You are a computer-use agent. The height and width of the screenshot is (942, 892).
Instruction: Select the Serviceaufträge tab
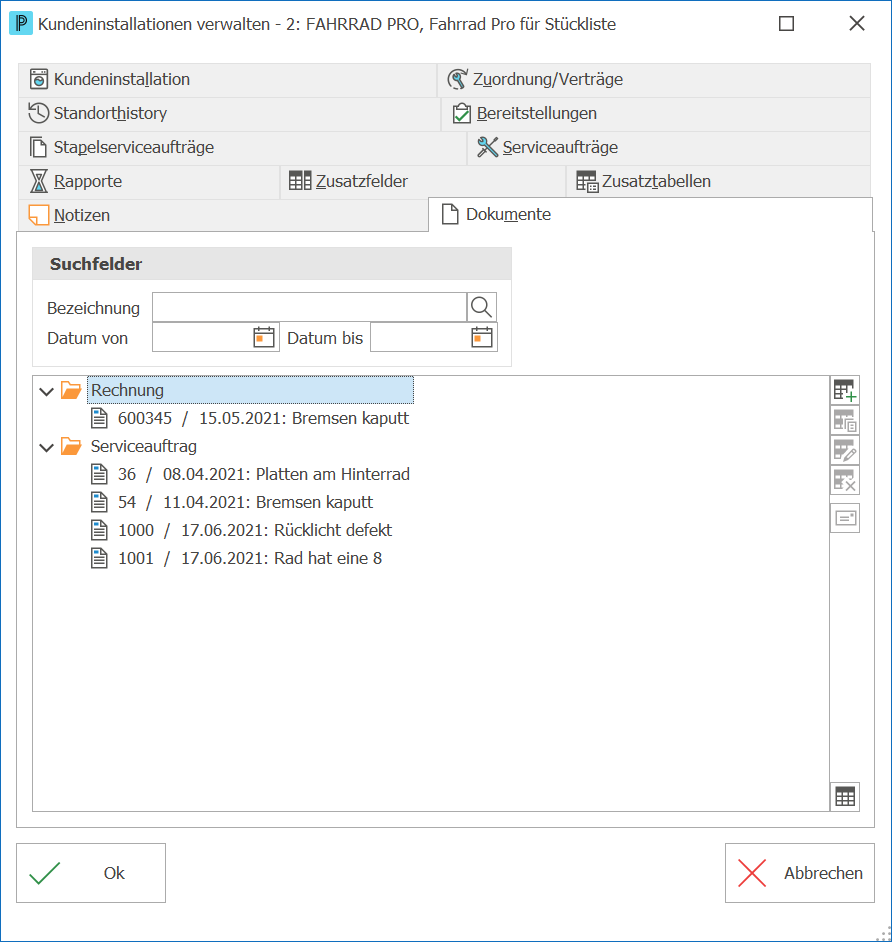pyautogui.click(x=669, y=148)
